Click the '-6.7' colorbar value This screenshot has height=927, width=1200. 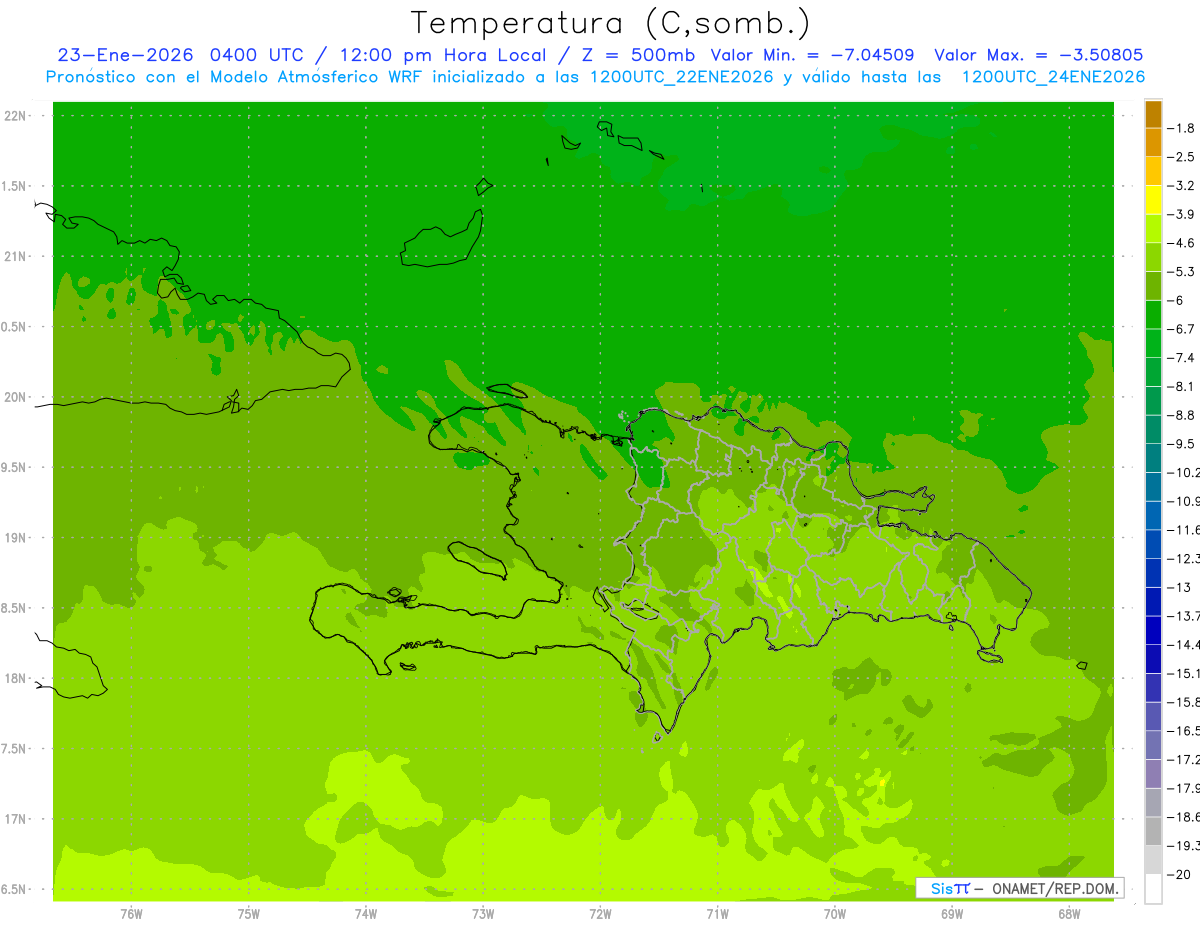pyautogui.click(x=1181, y=329)
